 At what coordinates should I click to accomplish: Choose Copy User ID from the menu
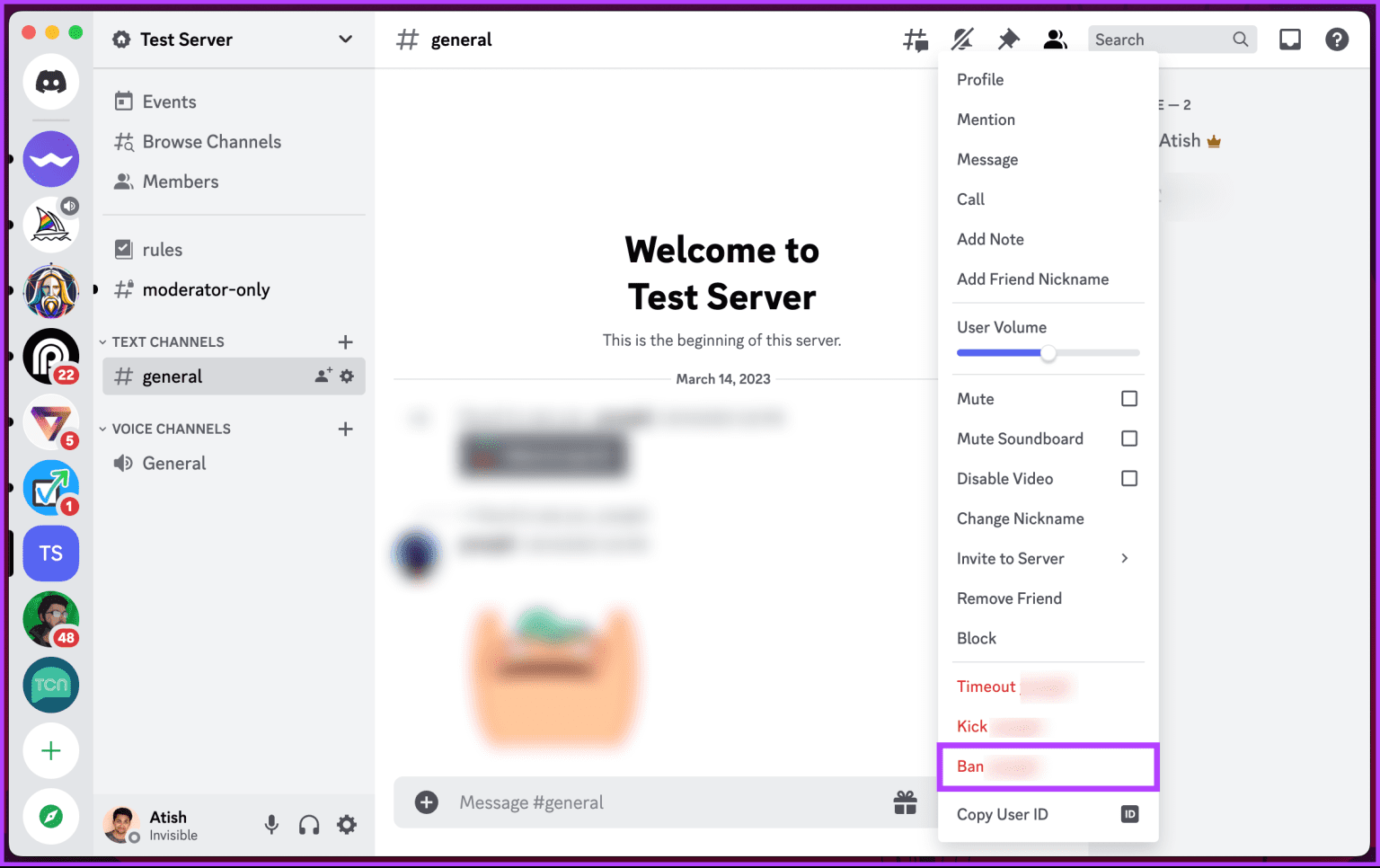[x=1003, y=814]
